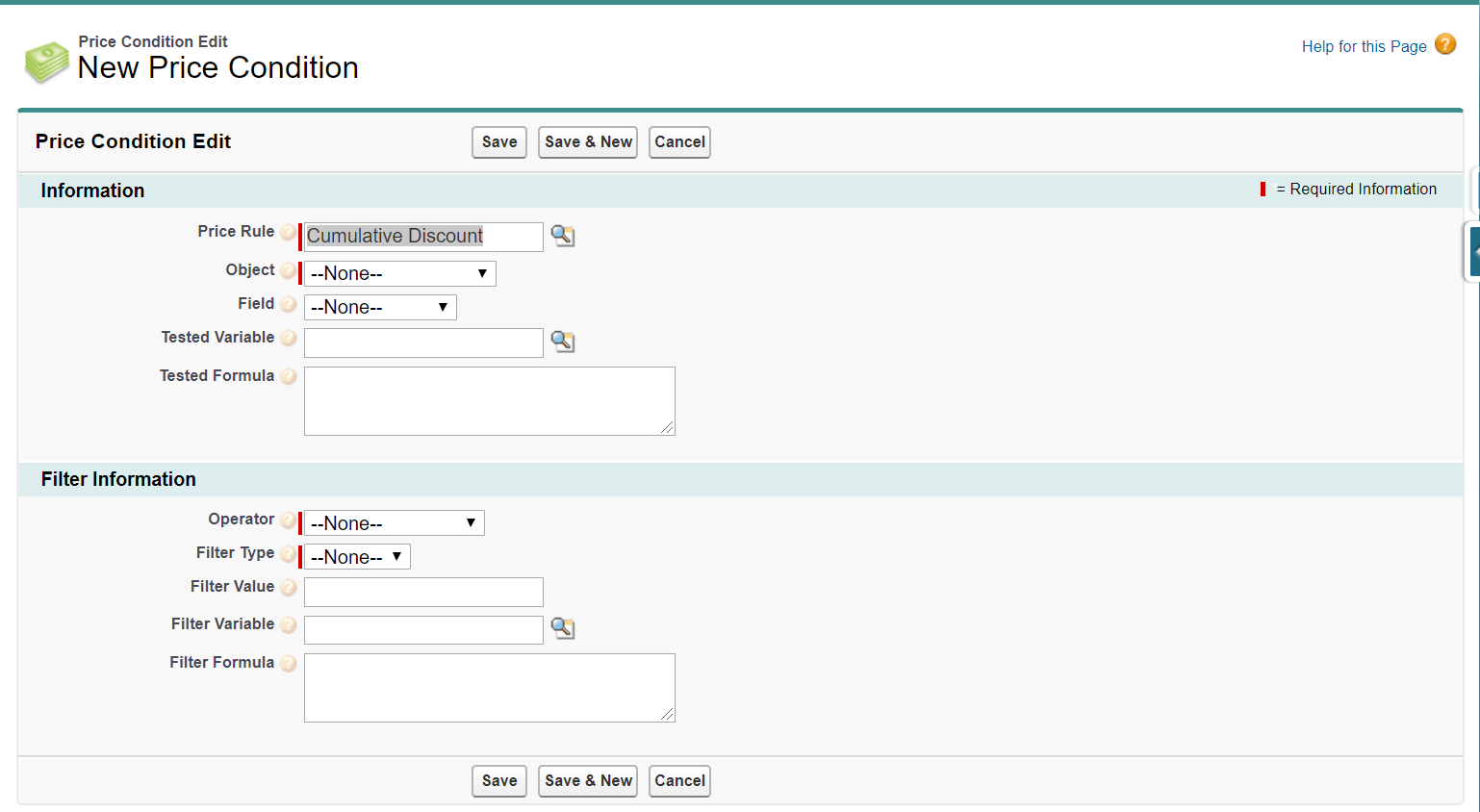
Task: Open the Filter Type dropdown
Action: click(x=357, y=557)
